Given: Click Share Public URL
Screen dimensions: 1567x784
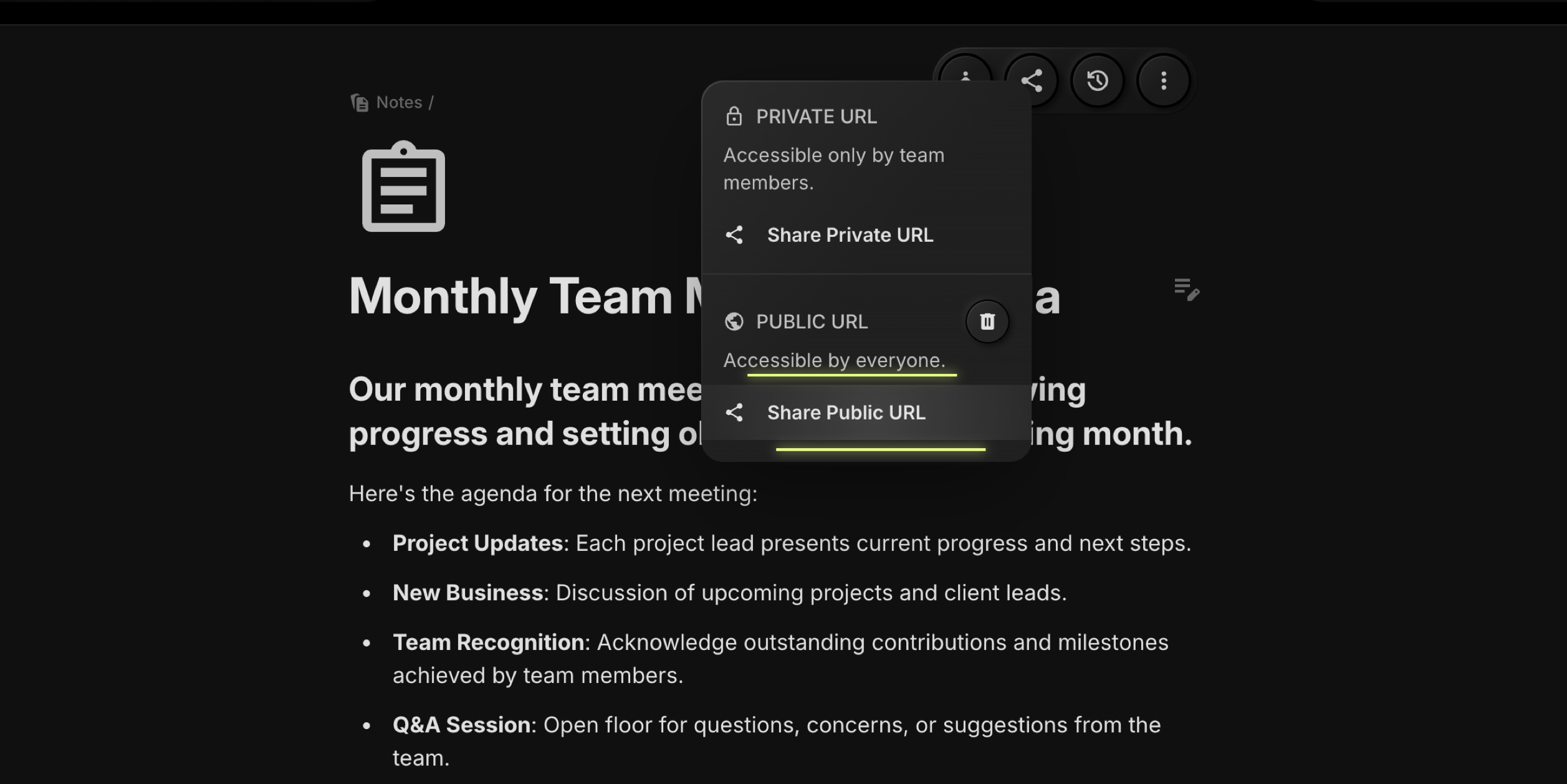Looking at the screenshot, I should click(x=846, y=413).
